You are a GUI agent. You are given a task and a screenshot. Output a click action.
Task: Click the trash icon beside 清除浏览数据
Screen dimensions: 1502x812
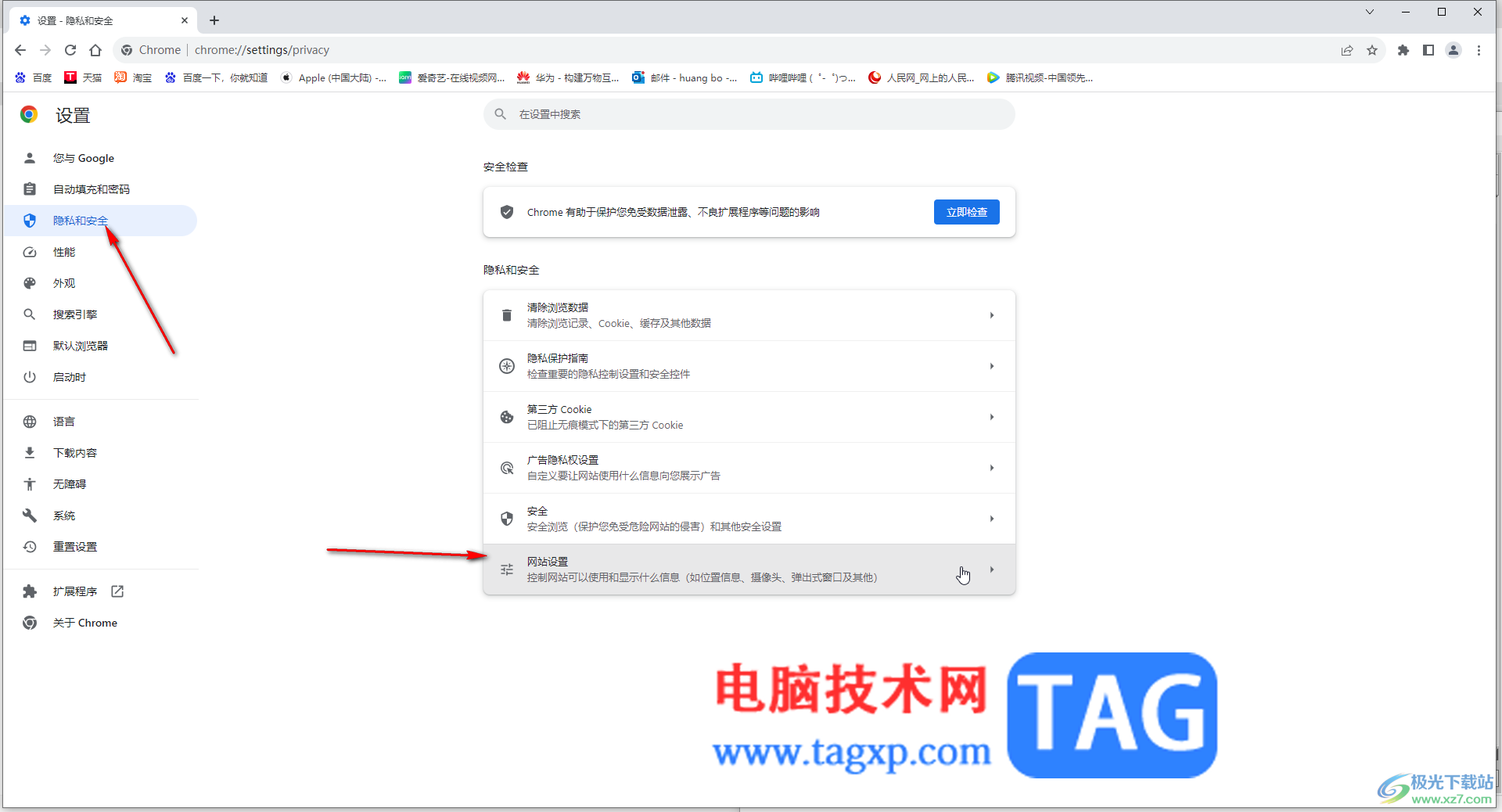click(x=507, y=315)
